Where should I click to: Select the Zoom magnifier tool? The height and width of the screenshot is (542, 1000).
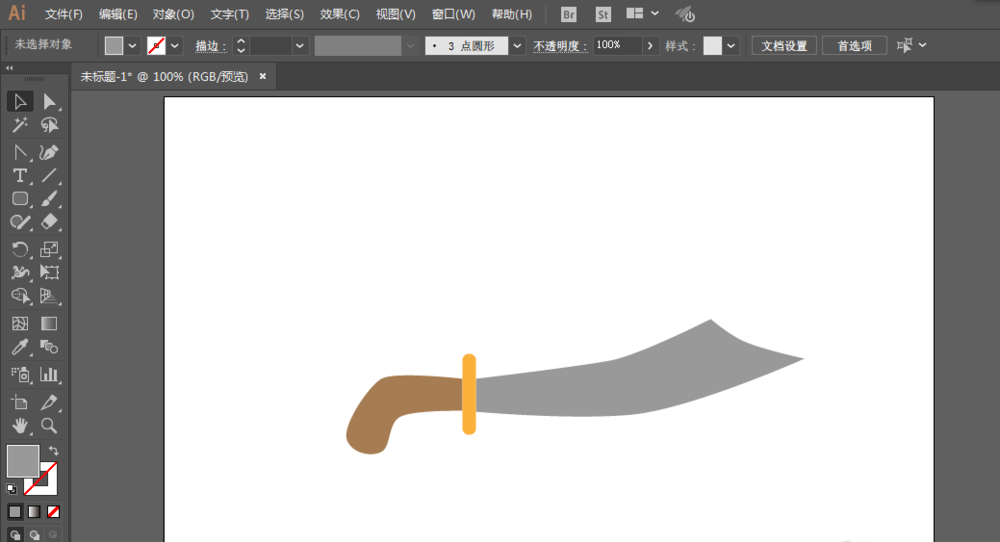coord(49,426)
